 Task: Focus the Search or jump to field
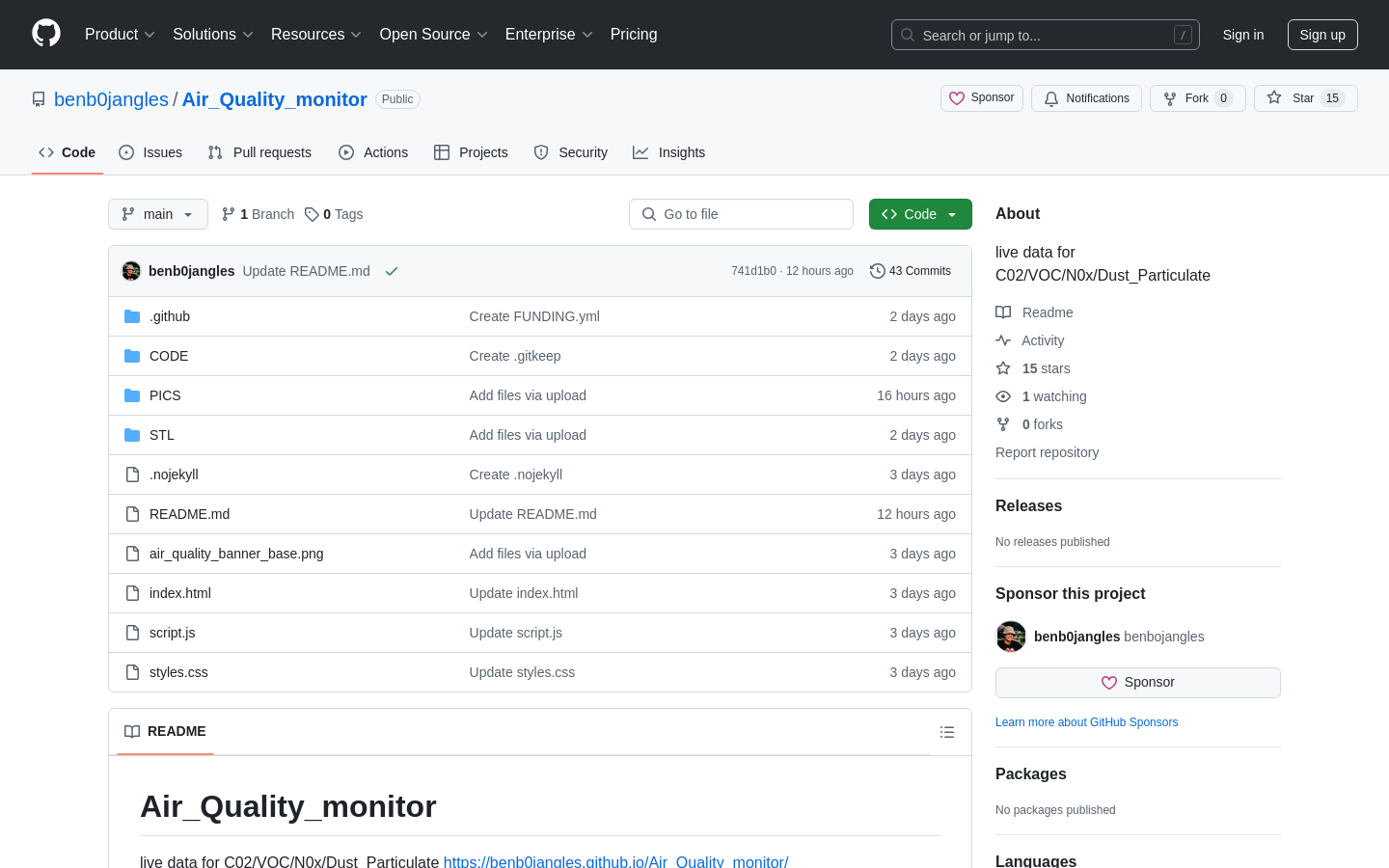[x=1046, y=35]
